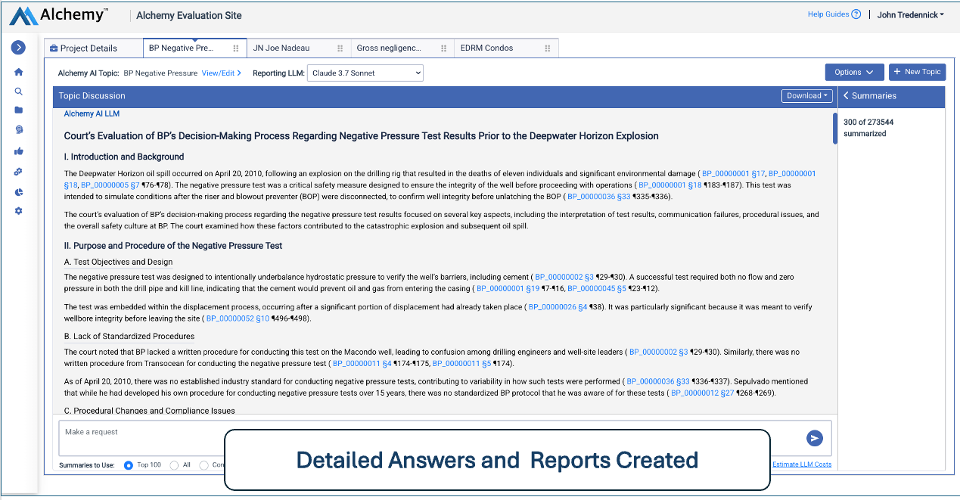Select the Top 100 summaries radio button
This screenshot has width=960, height=500.
pos(129,465)
